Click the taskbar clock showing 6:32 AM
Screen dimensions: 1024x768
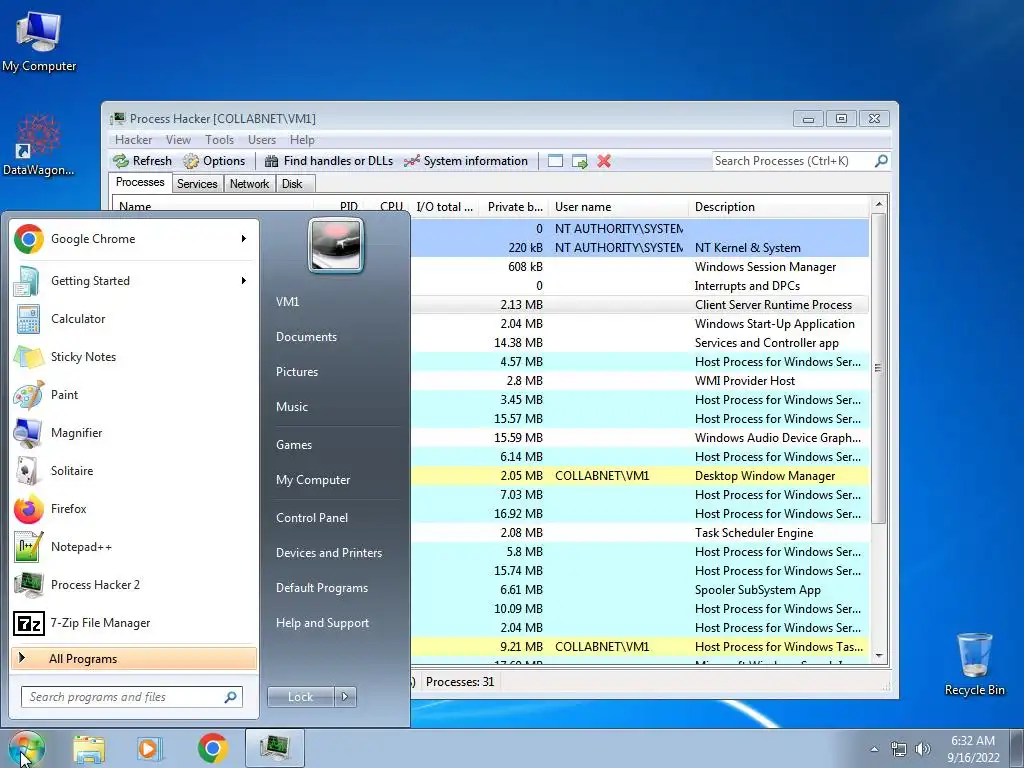(973, 749)
